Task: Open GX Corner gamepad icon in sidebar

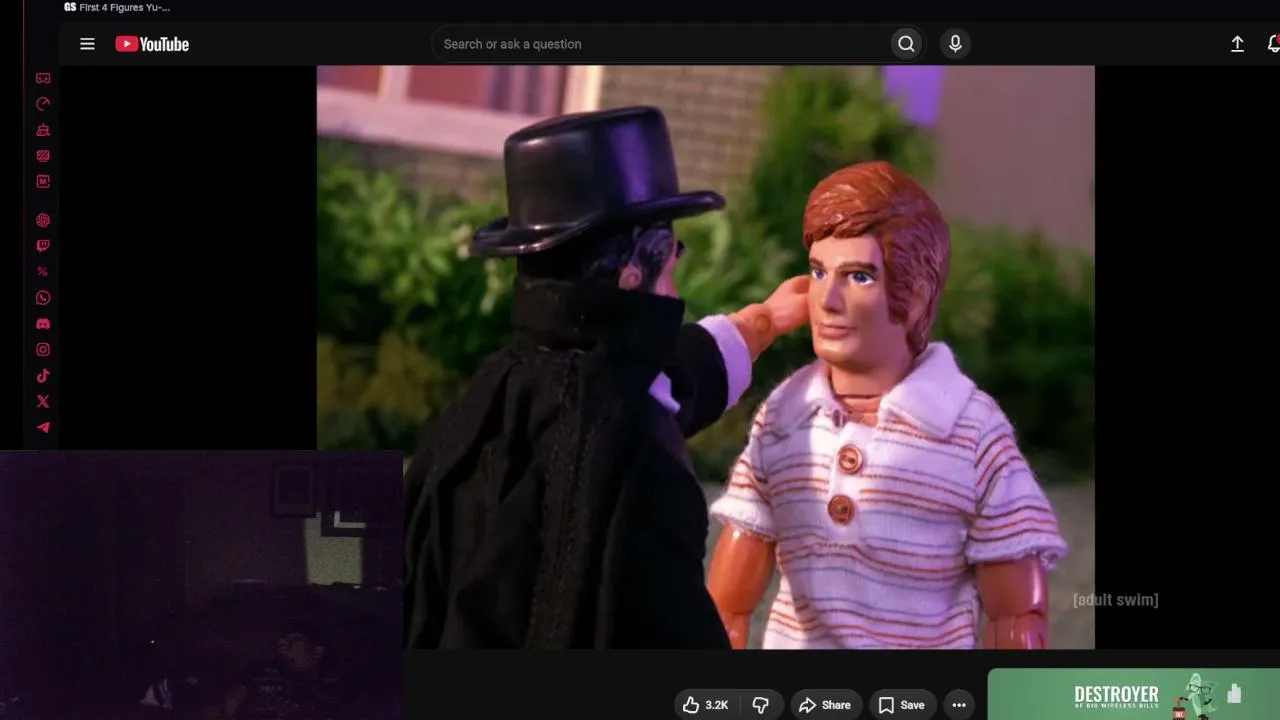Action: pyautogui.click(x=43, y=78)
